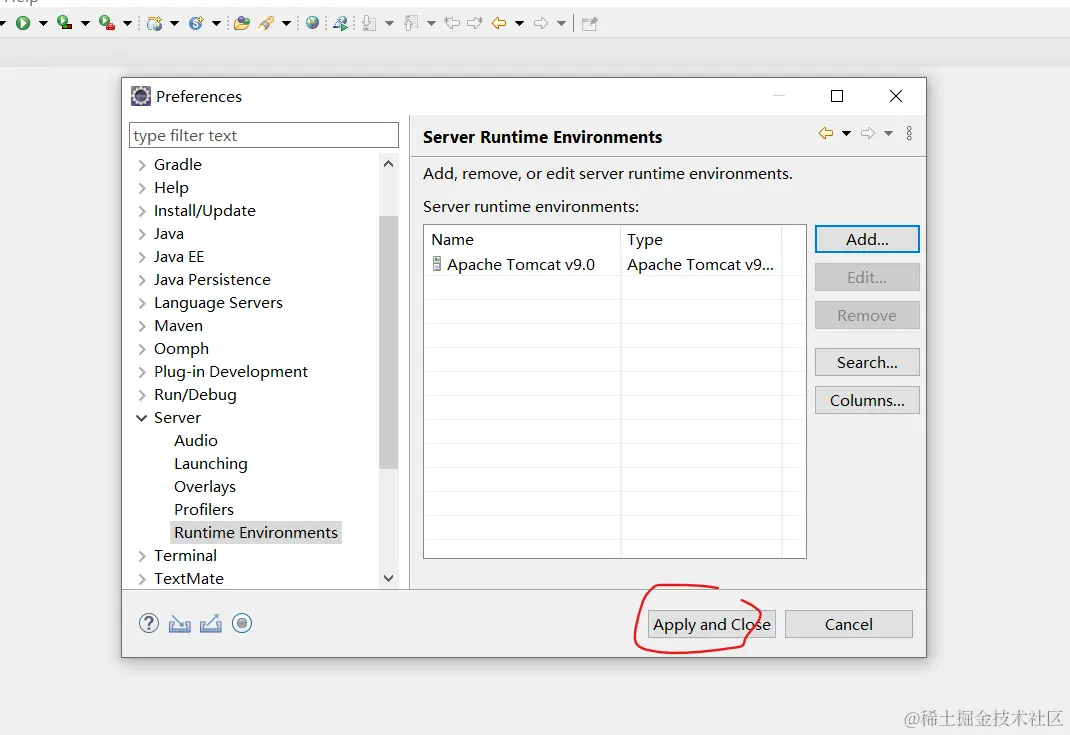The width and height of the screenshot is (1070, 735).
Task: Open the Search tool dropdown arrow
Action: [x=287, y=23]
